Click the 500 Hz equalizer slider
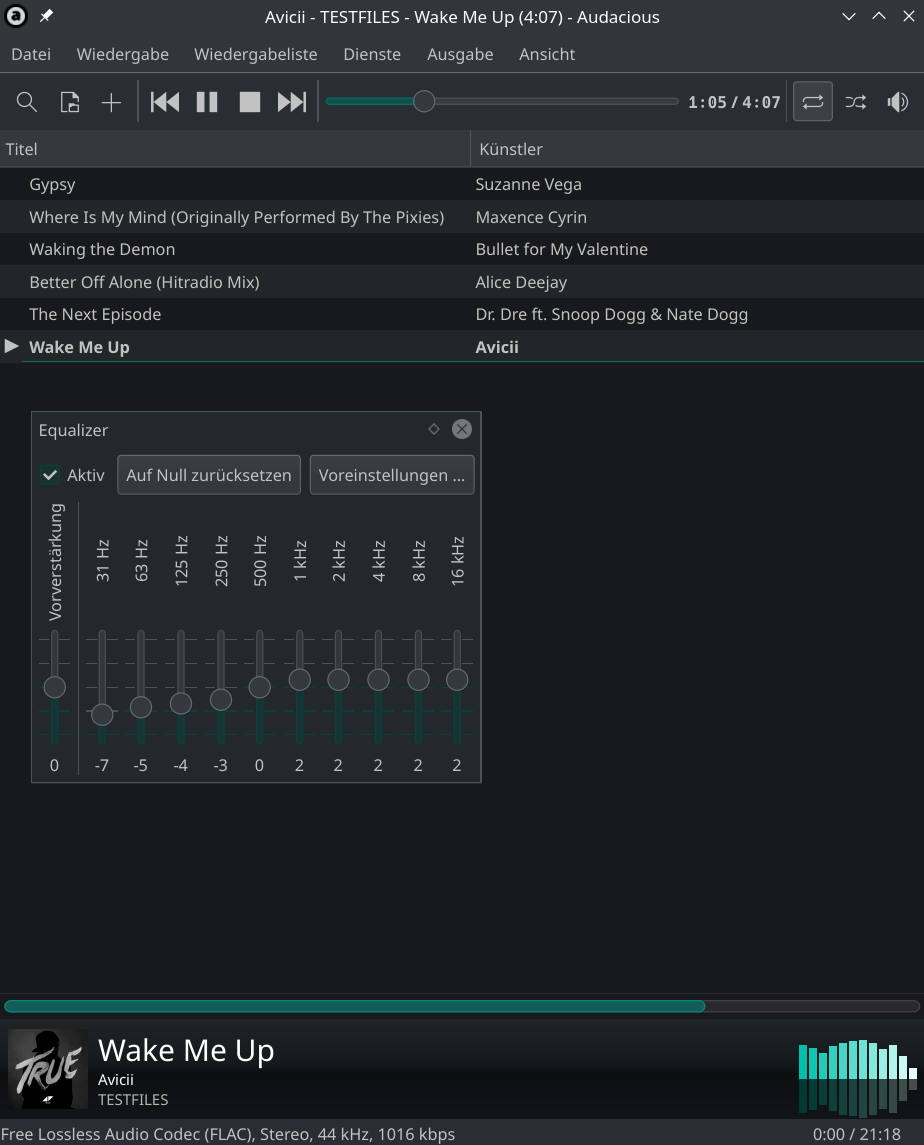The height and width of the screenshot is (1145, 924). 259,687
